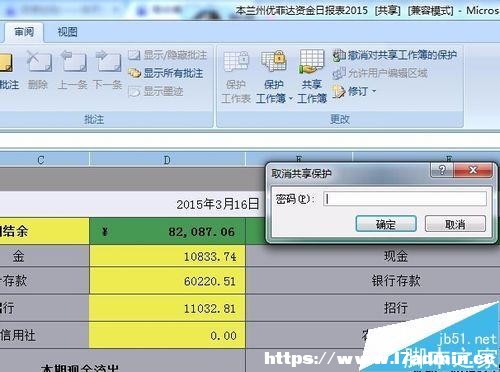This screenshot has height=372, width=500.
Task: Switch to the View (视图) ribbon tab
Action: click(x=67, y=32)
